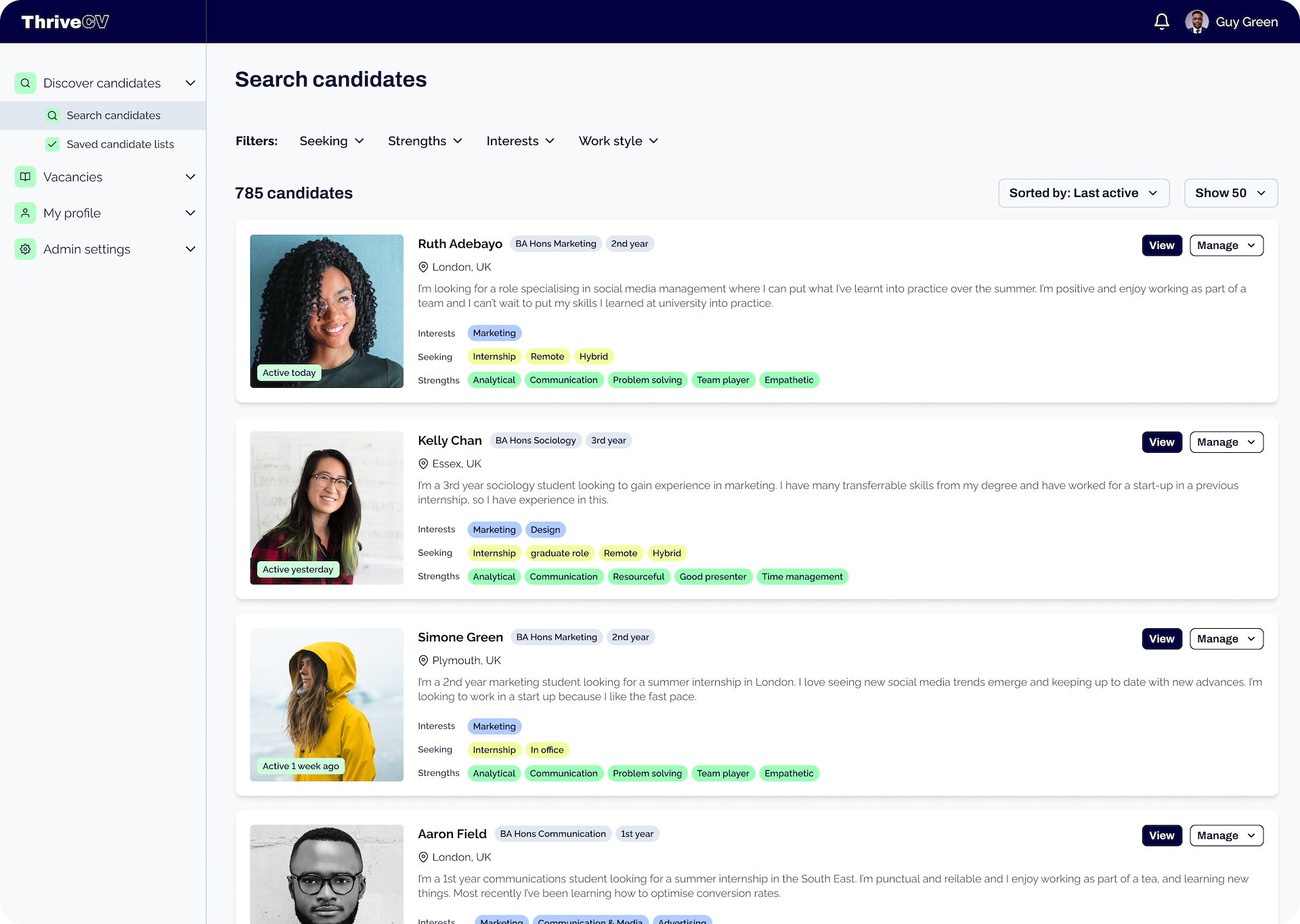Image resolution: width=1300 pixels, height=924 pixels.
Task: Click the BA Hons Communication badge
Action: pos(553,834)
